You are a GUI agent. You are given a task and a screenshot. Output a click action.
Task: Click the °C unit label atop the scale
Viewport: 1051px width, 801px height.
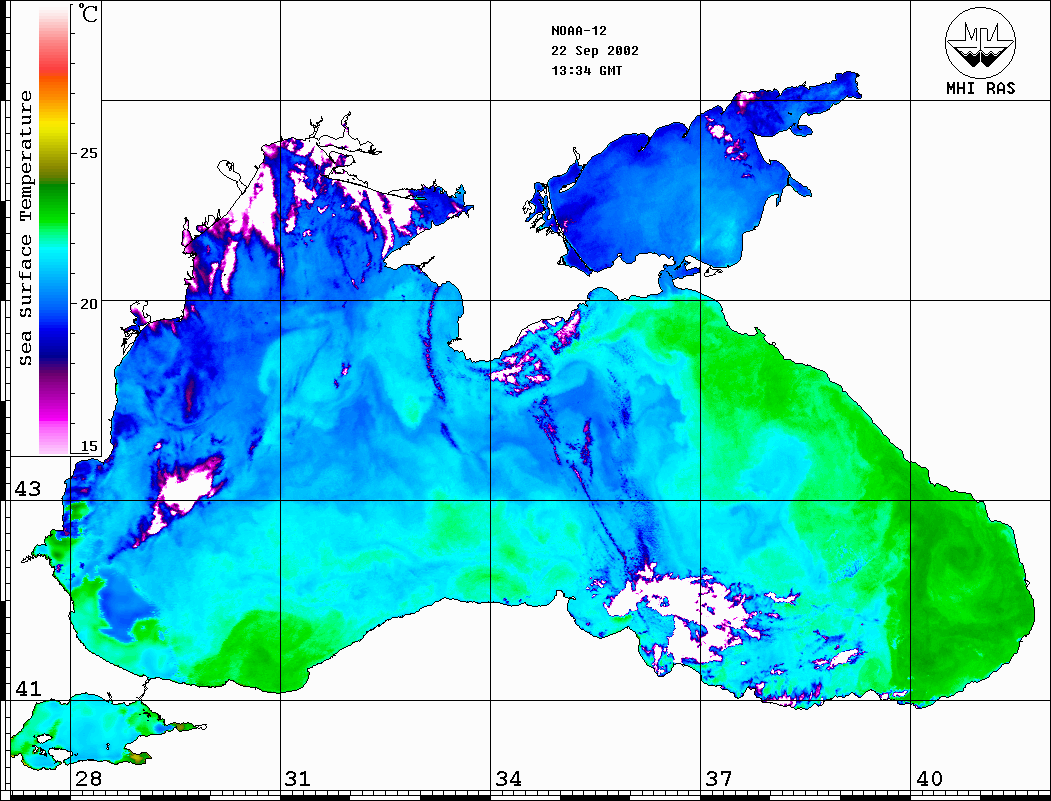tap(90, 16)
